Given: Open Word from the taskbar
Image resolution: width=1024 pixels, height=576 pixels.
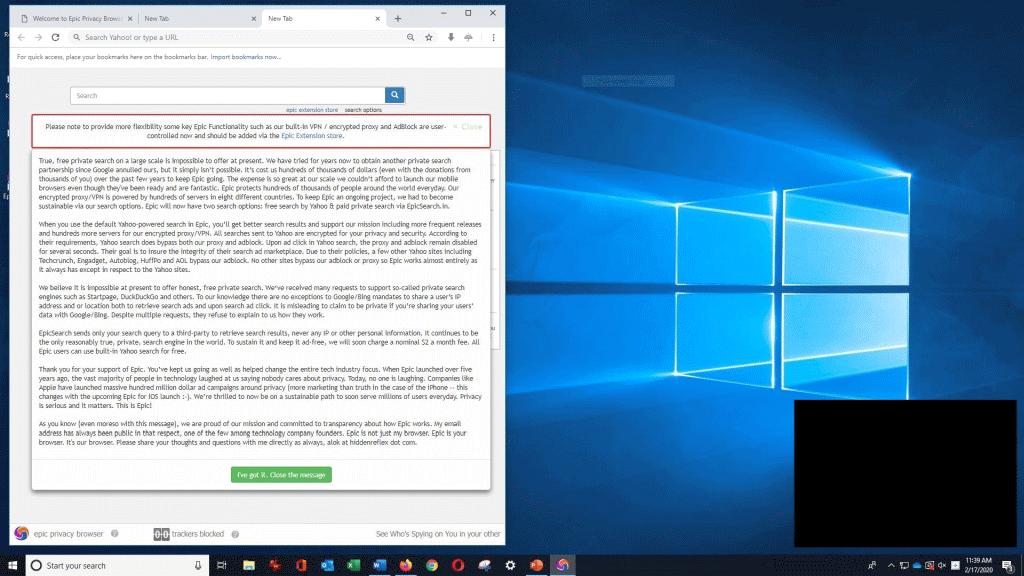Looking at the screenshot, I should point(379,566).
